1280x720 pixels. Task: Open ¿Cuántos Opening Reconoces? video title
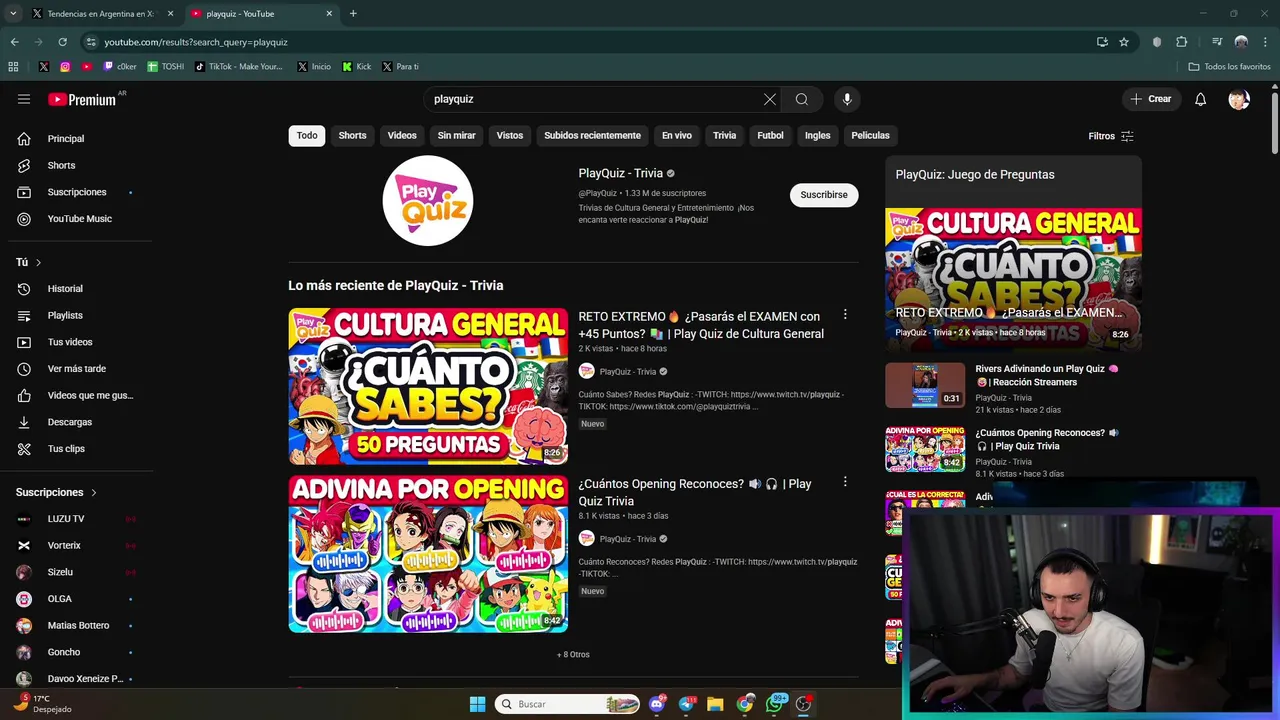pyautogui.click(x=695, y=492)
